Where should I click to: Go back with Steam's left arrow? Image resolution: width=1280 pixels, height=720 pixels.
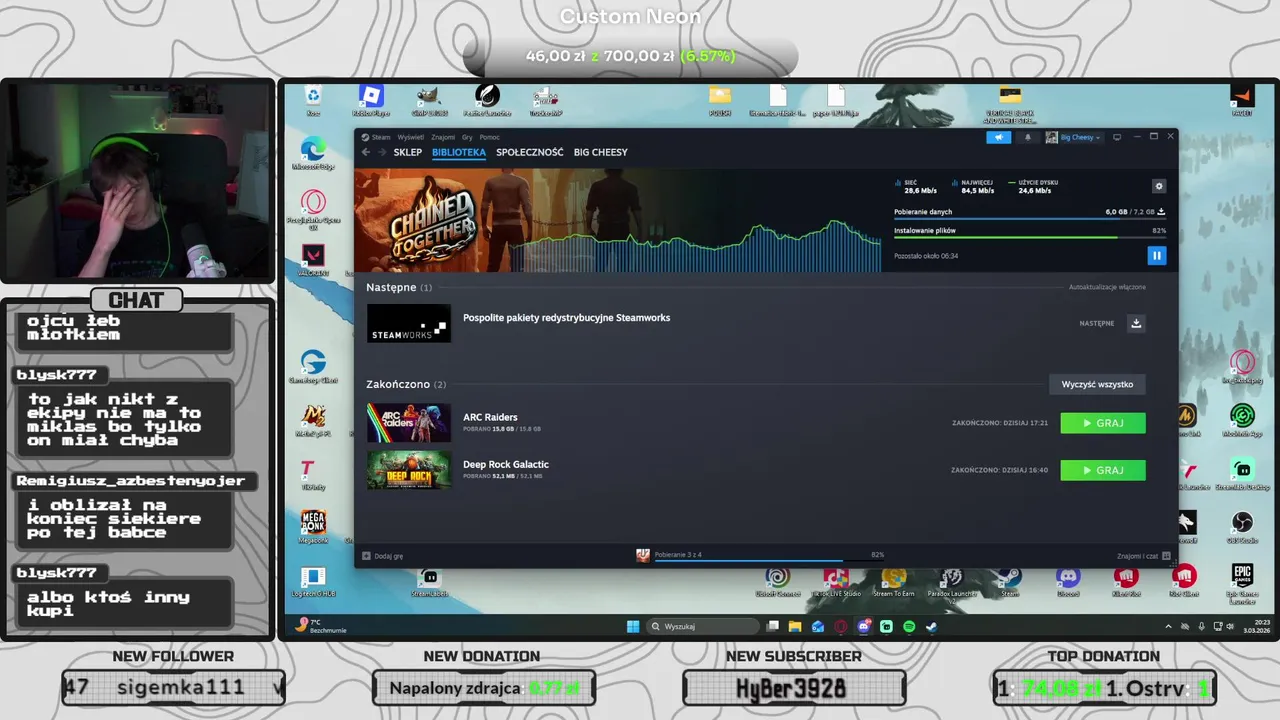[x=366, y=152]
